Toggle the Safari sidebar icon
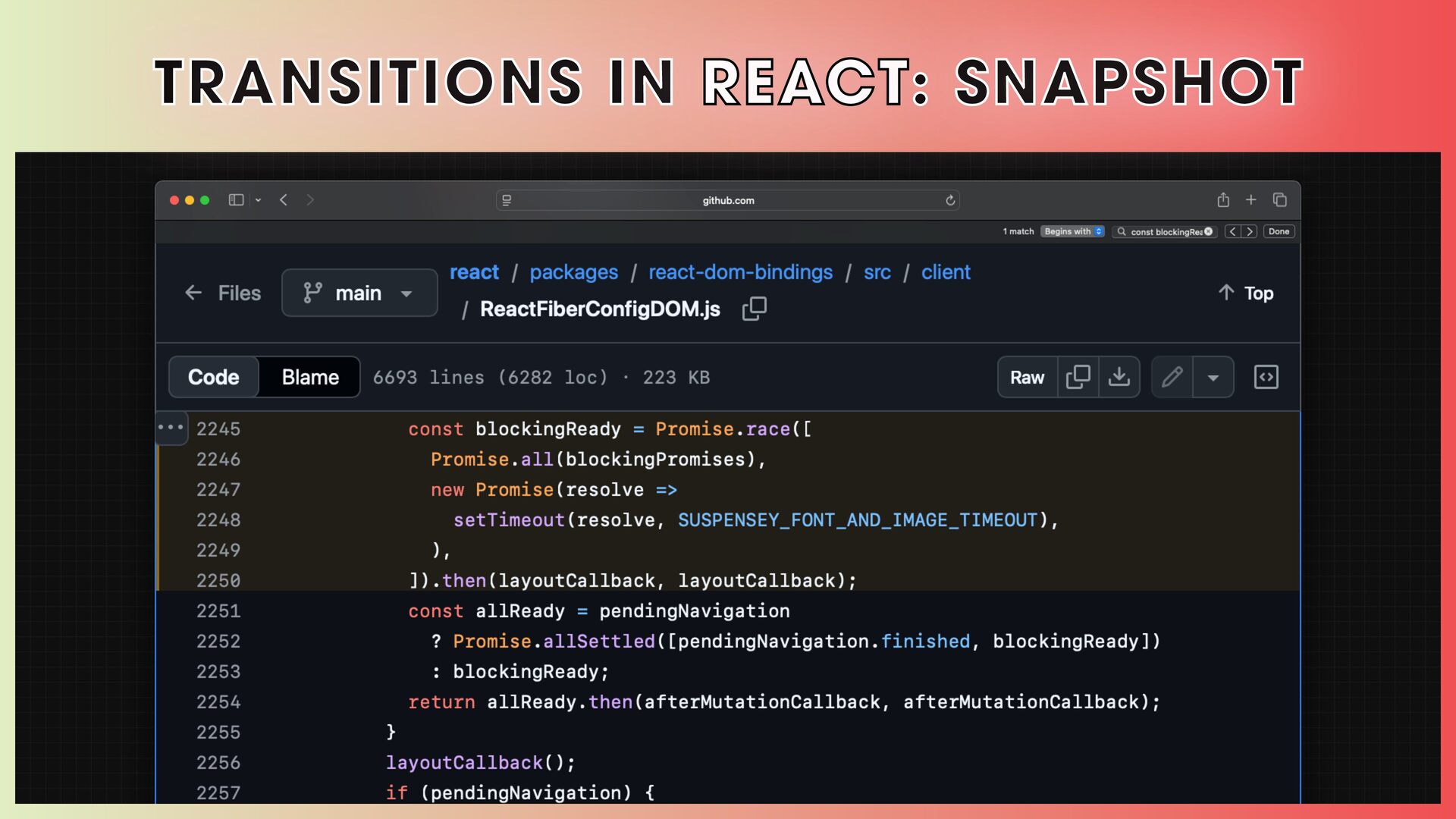Image resolution: width=1456 pixels, height=819 pixels. [236, 200]
